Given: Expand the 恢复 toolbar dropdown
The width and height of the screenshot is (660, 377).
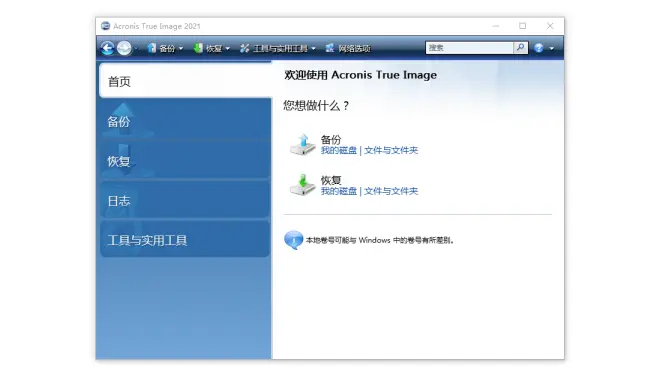Looking at the screenshot, I should click(x=228, y=48).
